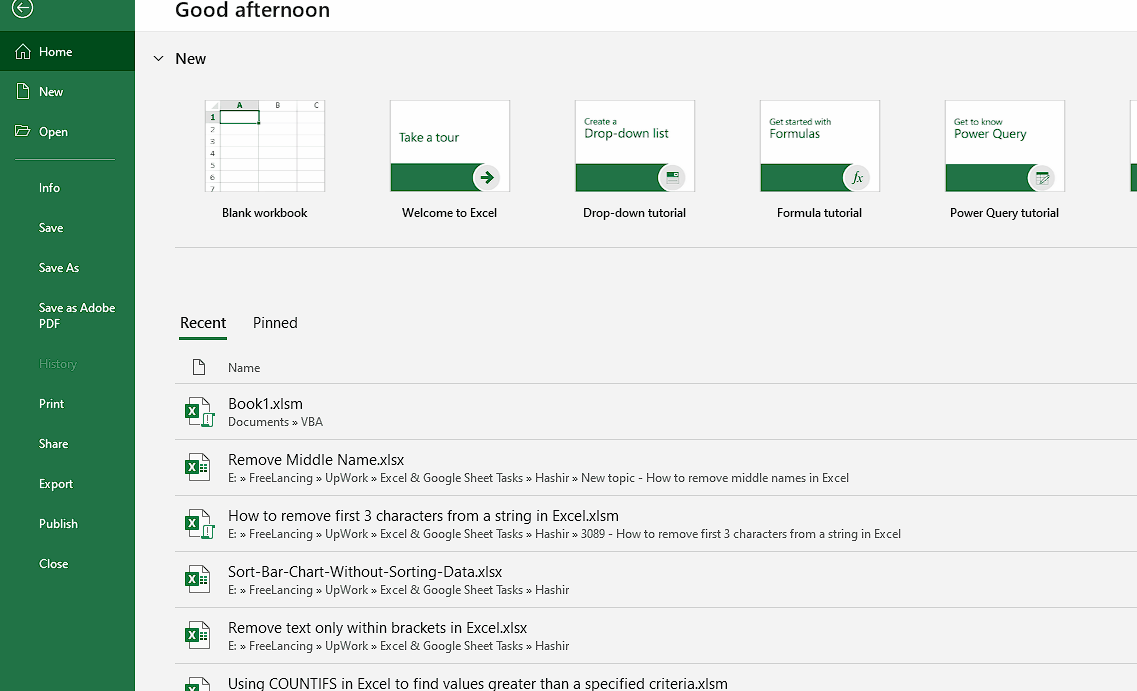Click the Formula tutorial label
Screen dimensions: 1137x691
click(x=819, y=212)
